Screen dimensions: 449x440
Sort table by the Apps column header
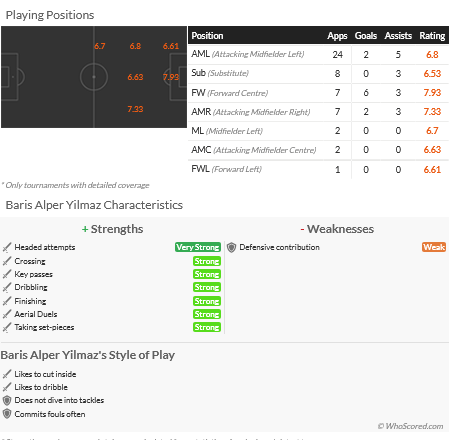point(337,36)
